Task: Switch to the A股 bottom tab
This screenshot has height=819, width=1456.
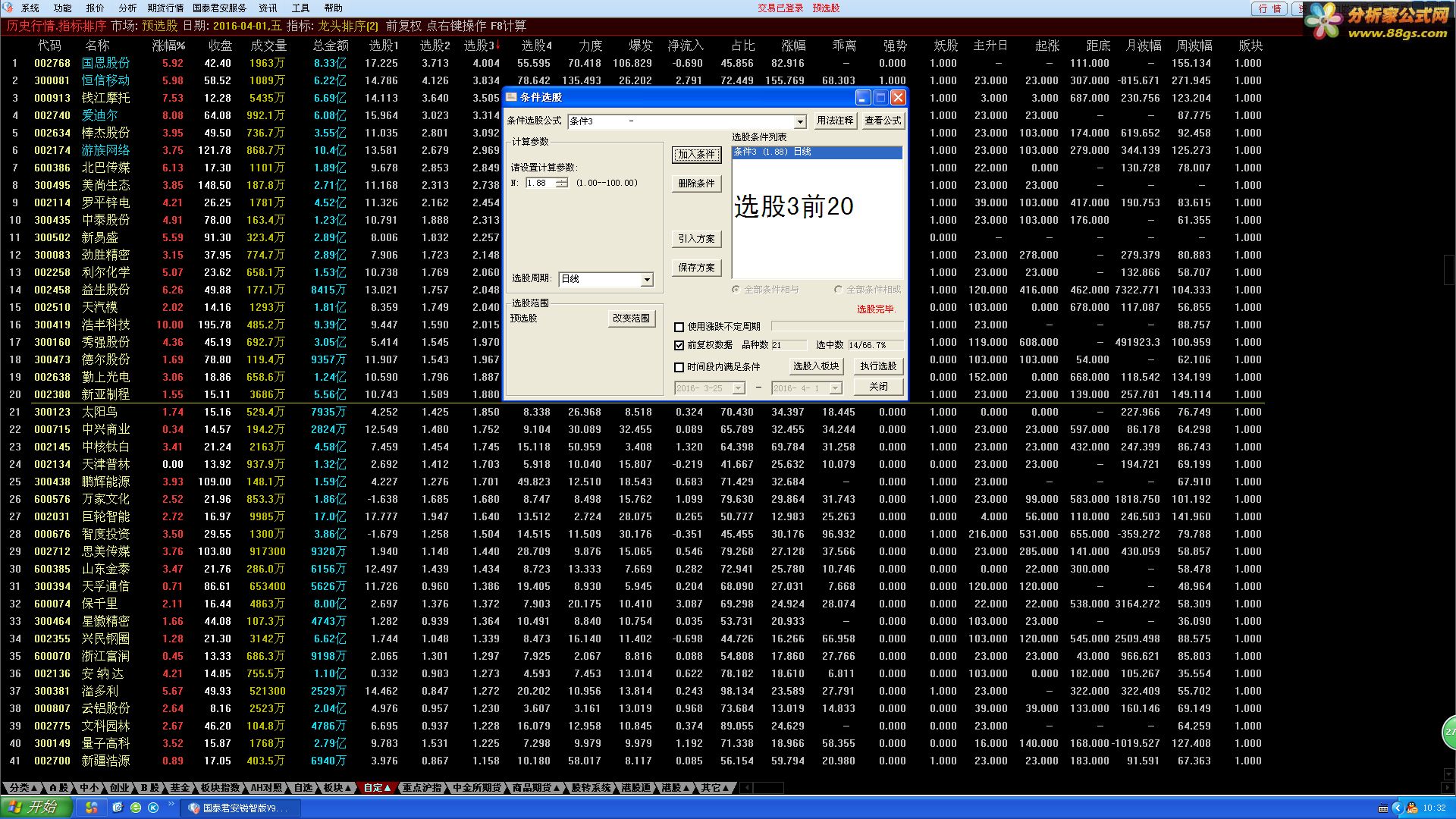Action: [x=60, y=788]
